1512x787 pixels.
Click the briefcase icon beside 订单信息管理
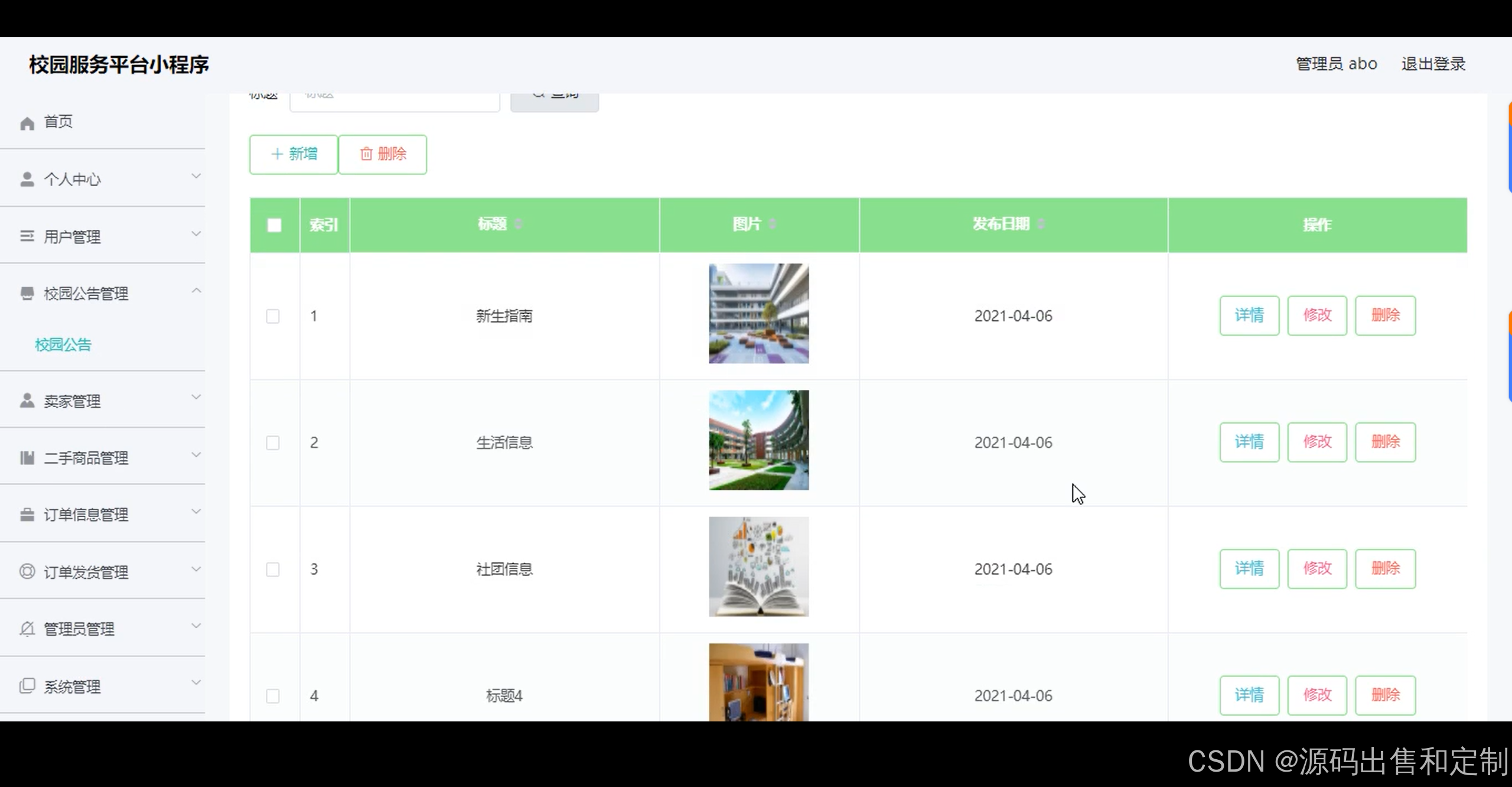(27, 515)
